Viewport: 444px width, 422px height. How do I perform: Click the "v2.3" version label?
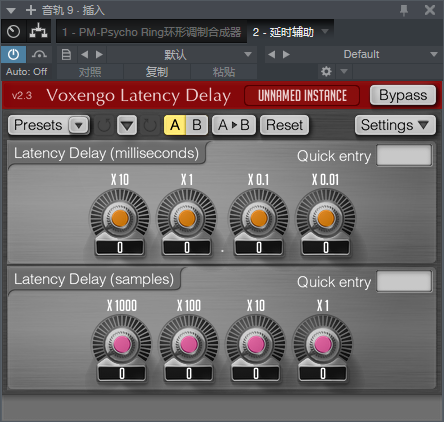[x=22, y=96]
